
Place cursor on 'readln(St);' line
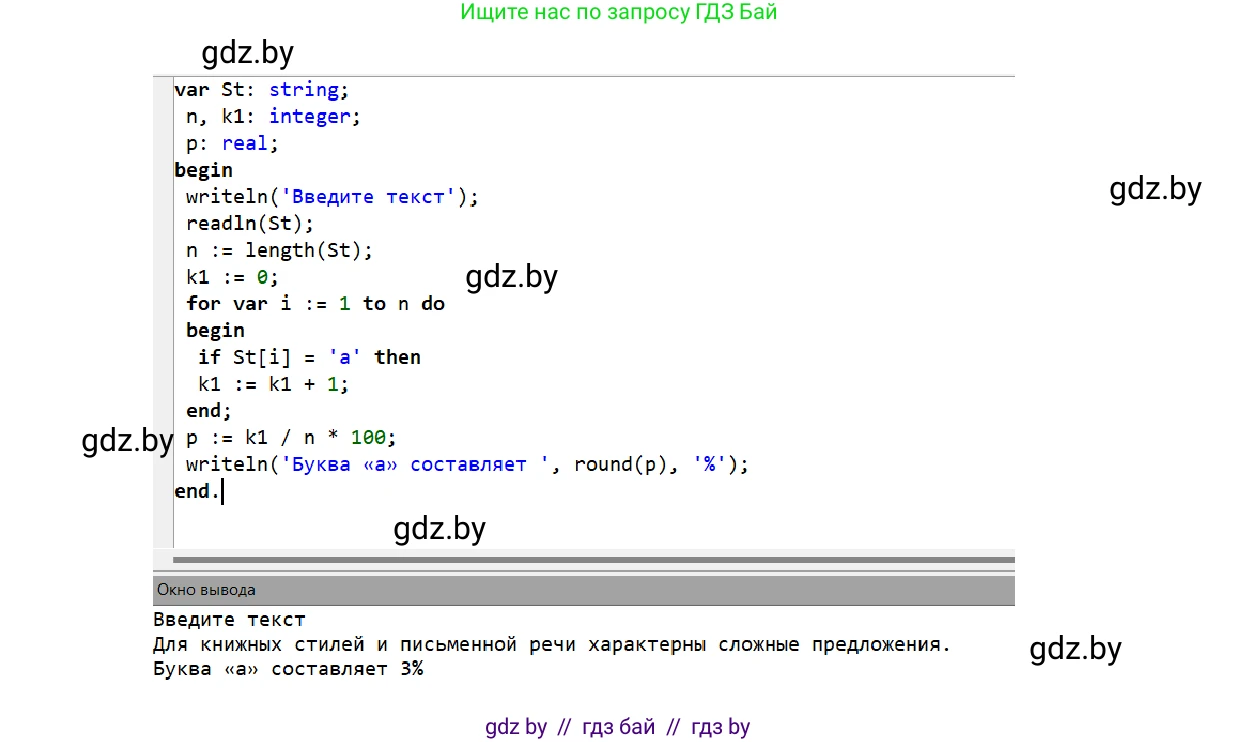point(250,224)
